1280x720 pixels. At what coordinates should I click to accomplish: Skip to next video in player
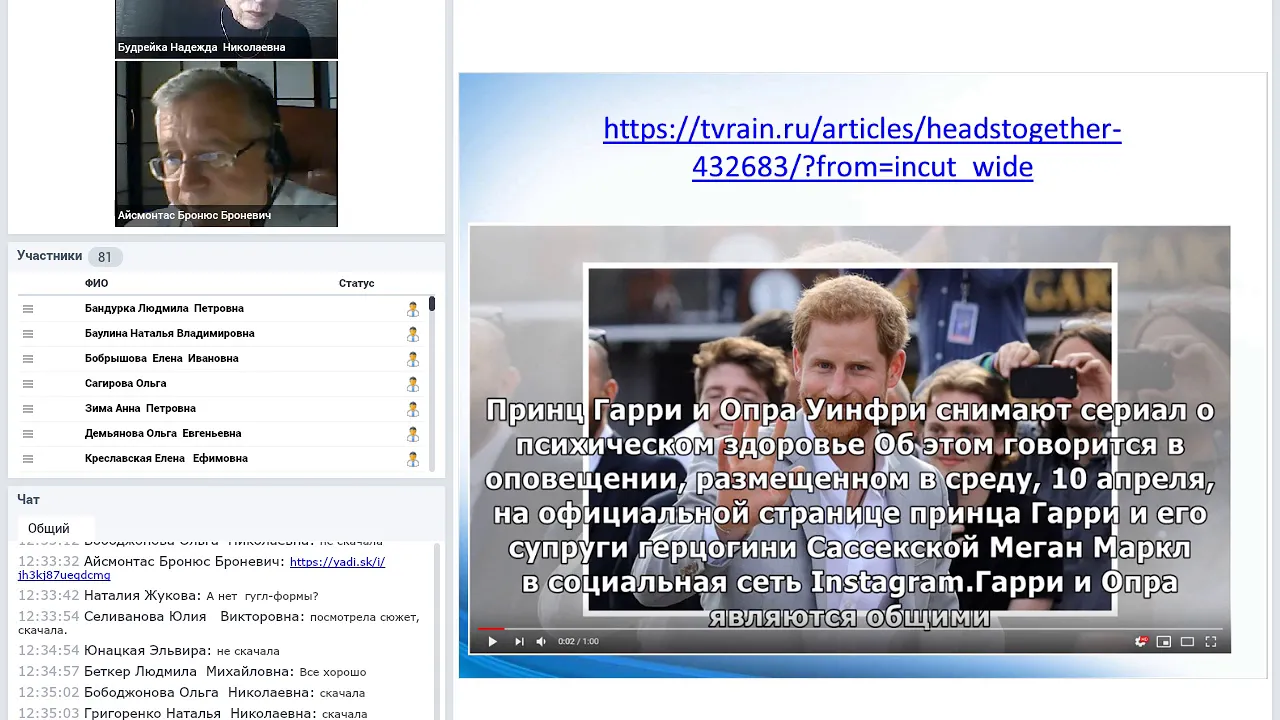(519, 641)
